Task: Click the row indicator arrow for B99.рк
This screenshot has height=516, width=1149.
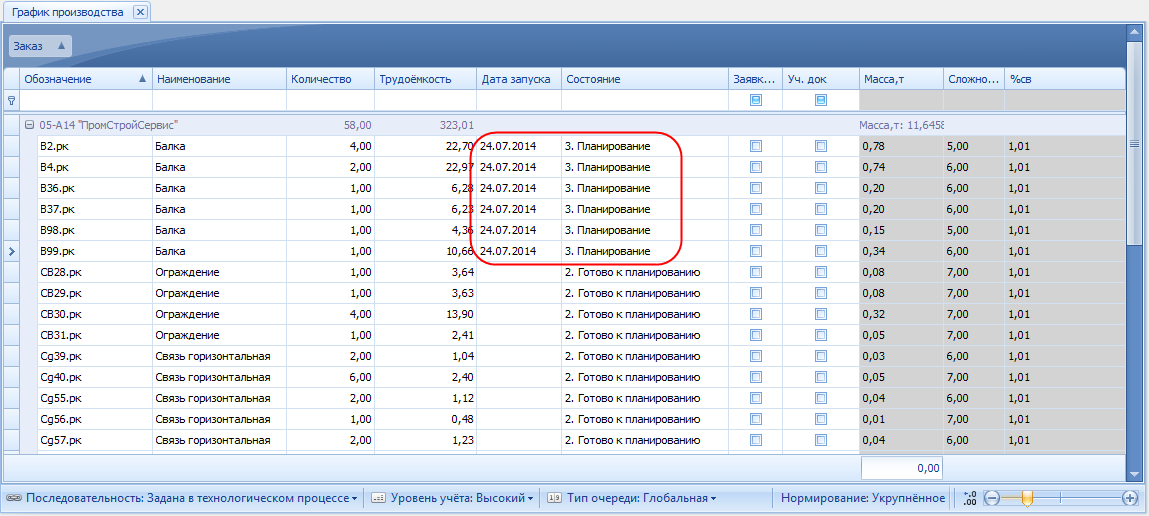Action: pyautogui.click(x=11, y=251)
